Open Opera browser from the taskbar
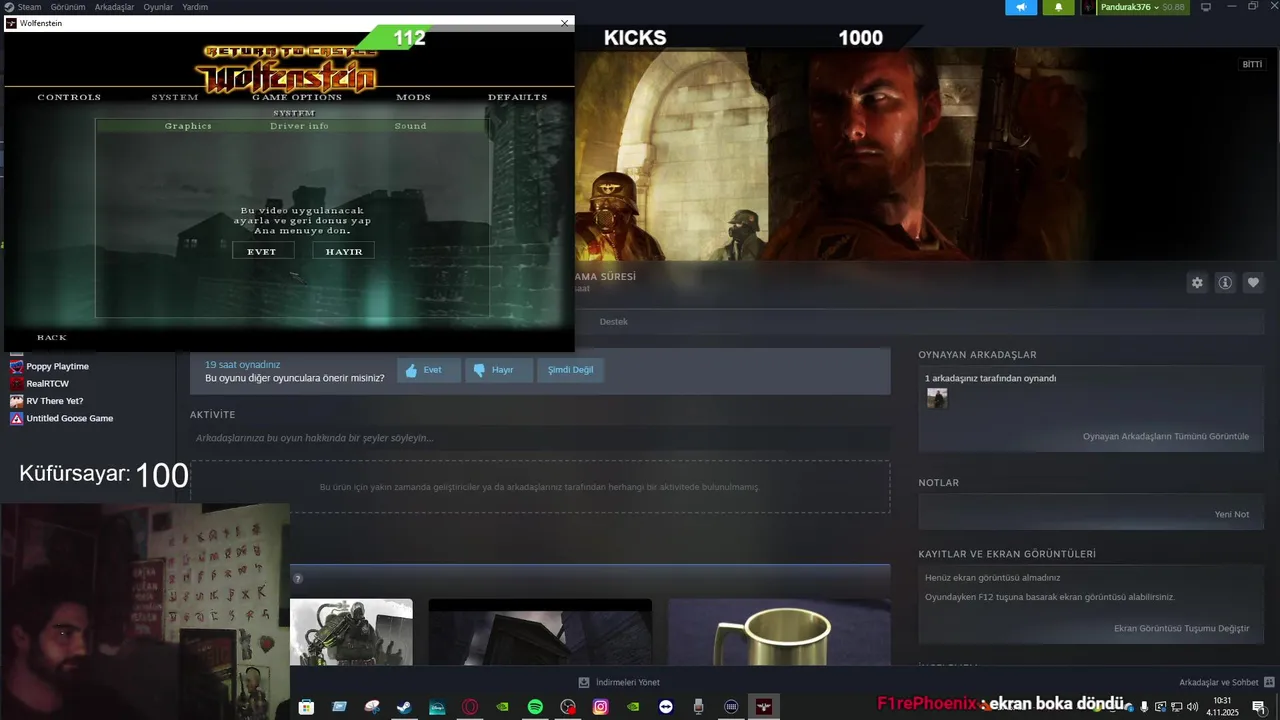The width and height of the screenshot is (1280, 720). tap(470, 707)
